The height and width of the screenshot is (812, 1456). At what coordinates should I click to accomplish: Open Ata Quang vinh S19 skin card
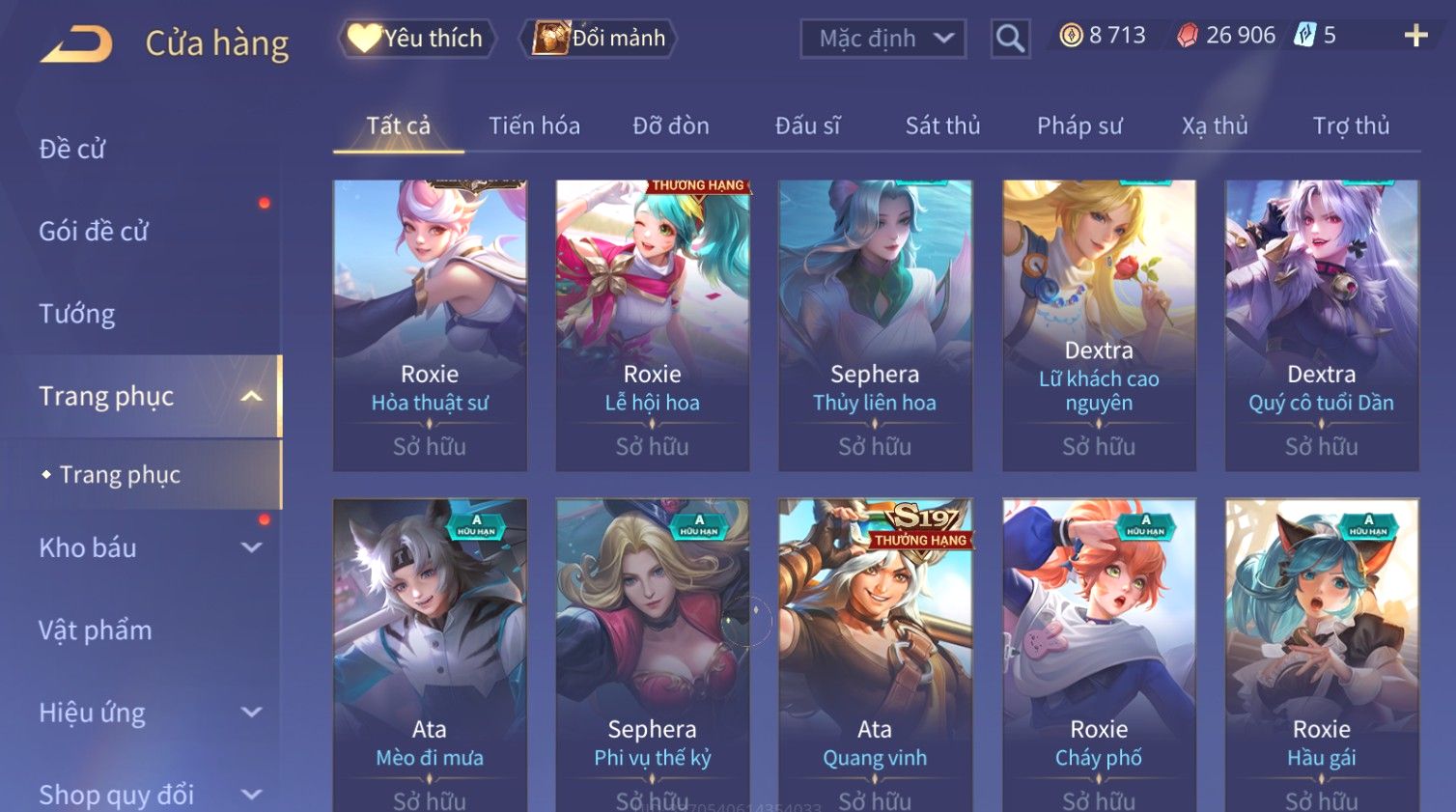875,655
